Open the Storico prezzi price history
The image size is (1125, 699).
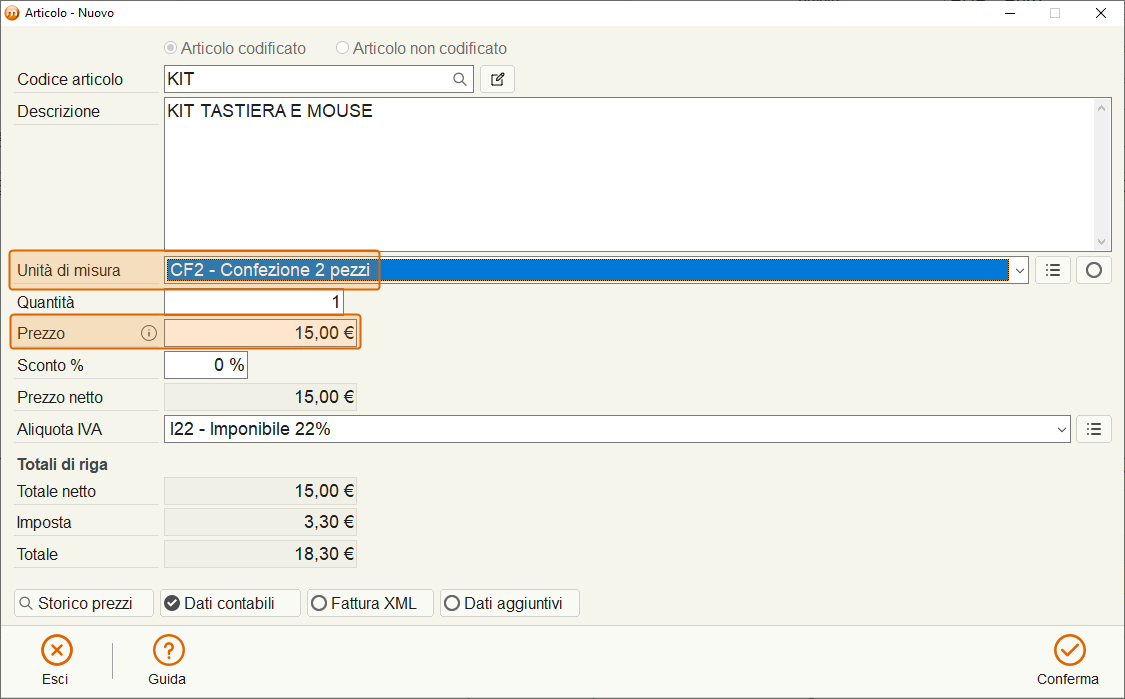[84, 603]
